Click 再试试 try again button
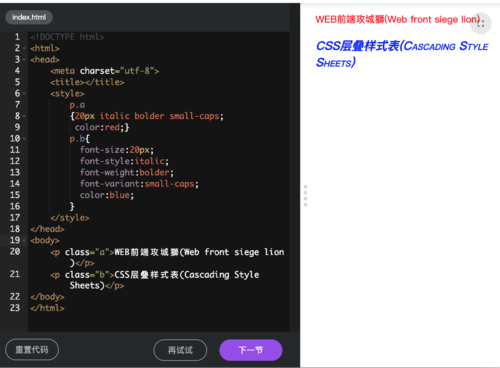The height and width of the screenshot is (368, 500). (180, 350)
